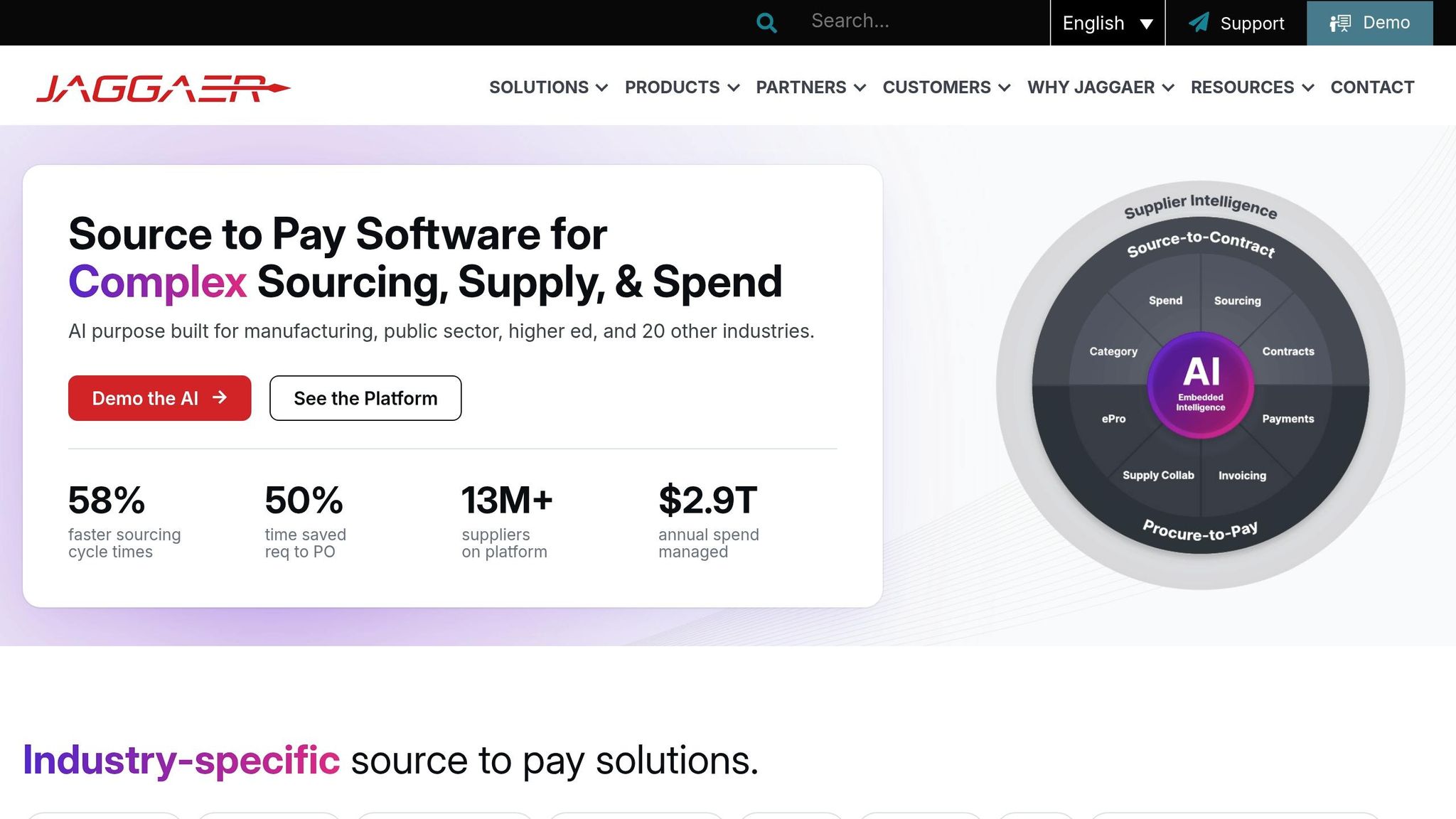
Task: Select the AI Embedded Intelligence center circle
Action: coord(1200,385)
